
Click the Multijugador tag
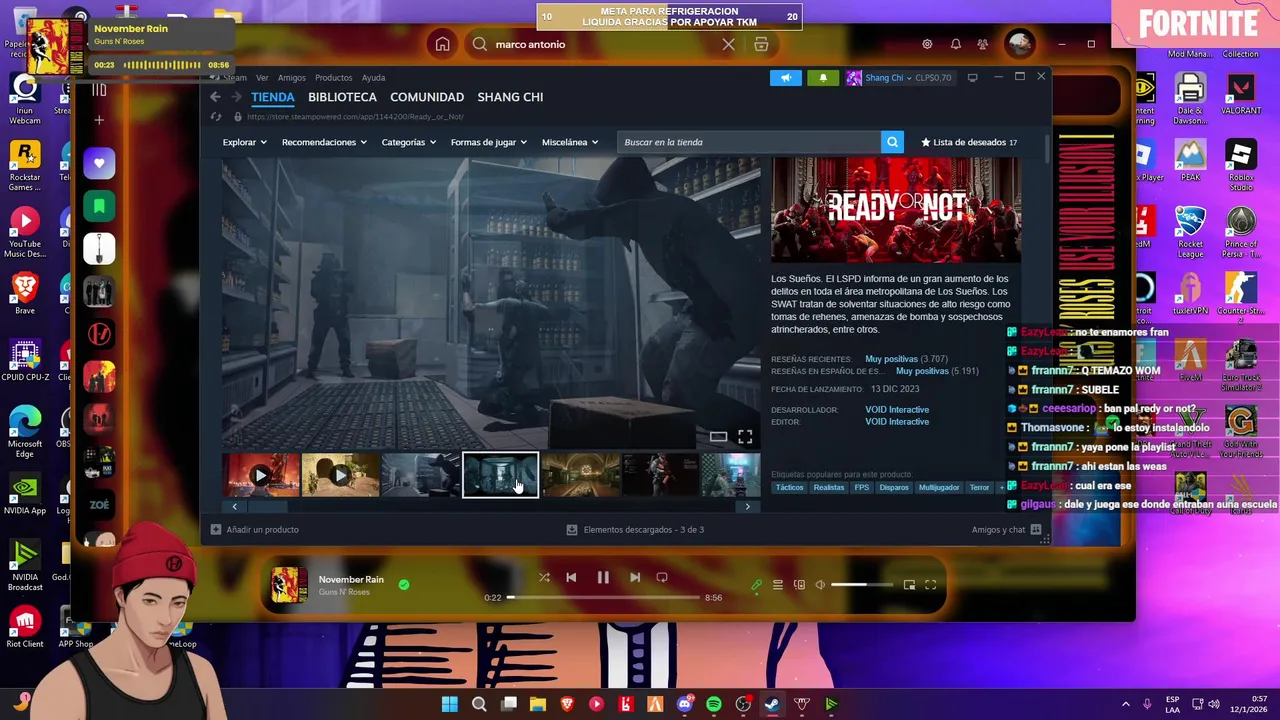(x=939, y=488)
